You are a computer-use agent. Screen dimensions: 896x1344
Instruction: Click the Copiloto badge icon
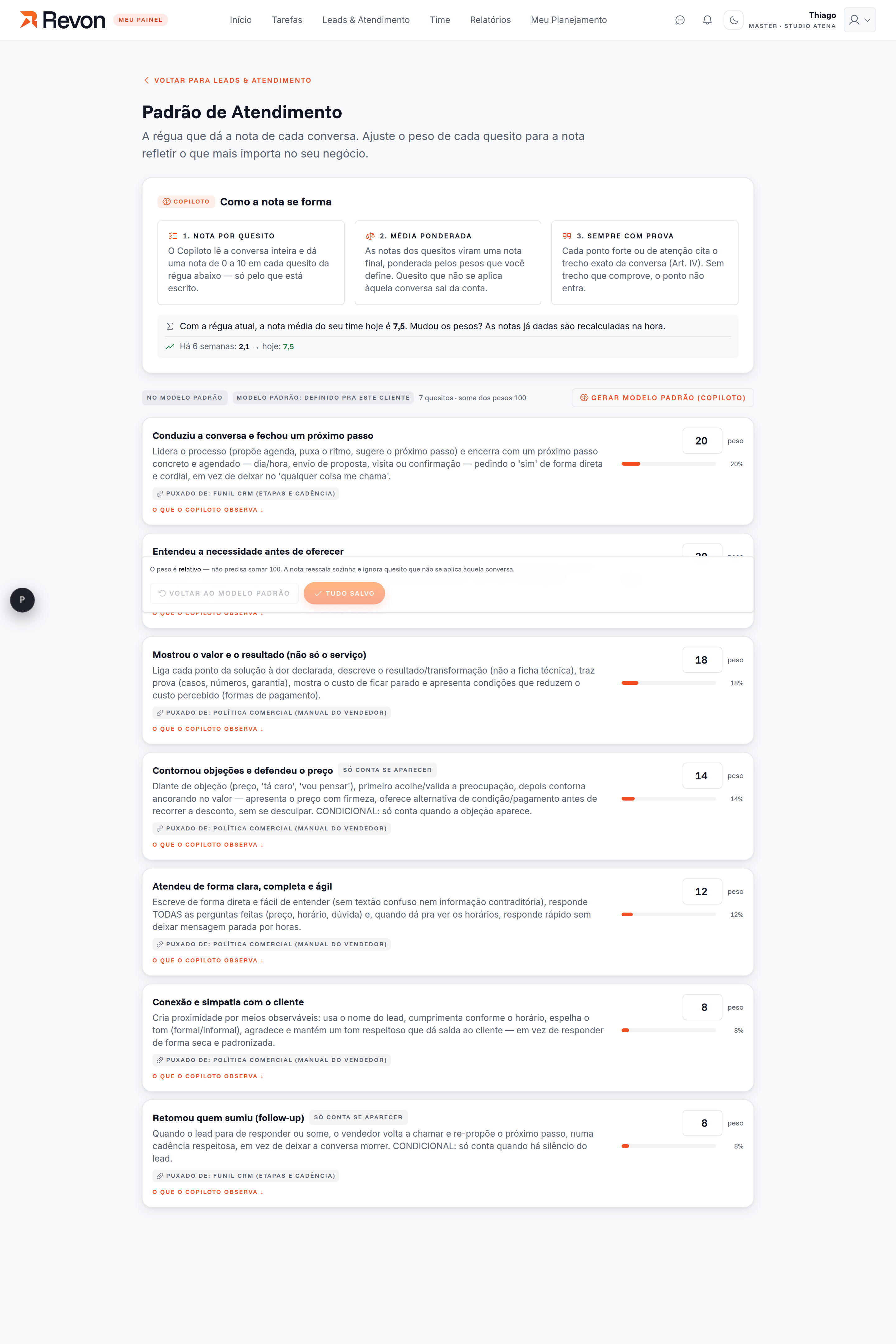(167, 202)
